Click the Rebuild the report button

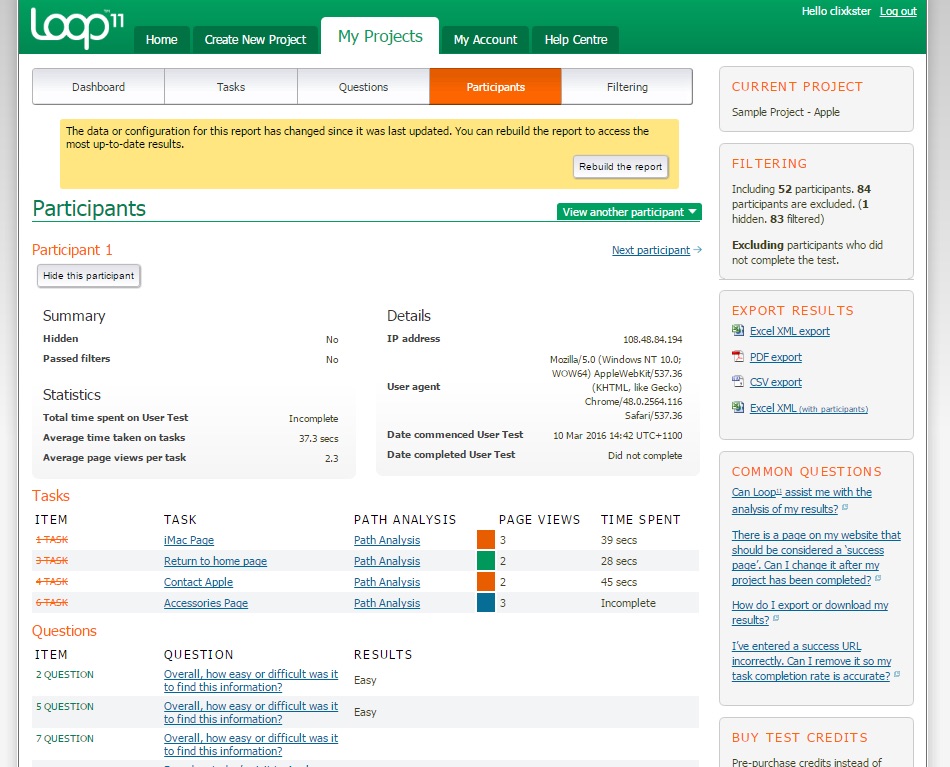(x=620, y=167)
